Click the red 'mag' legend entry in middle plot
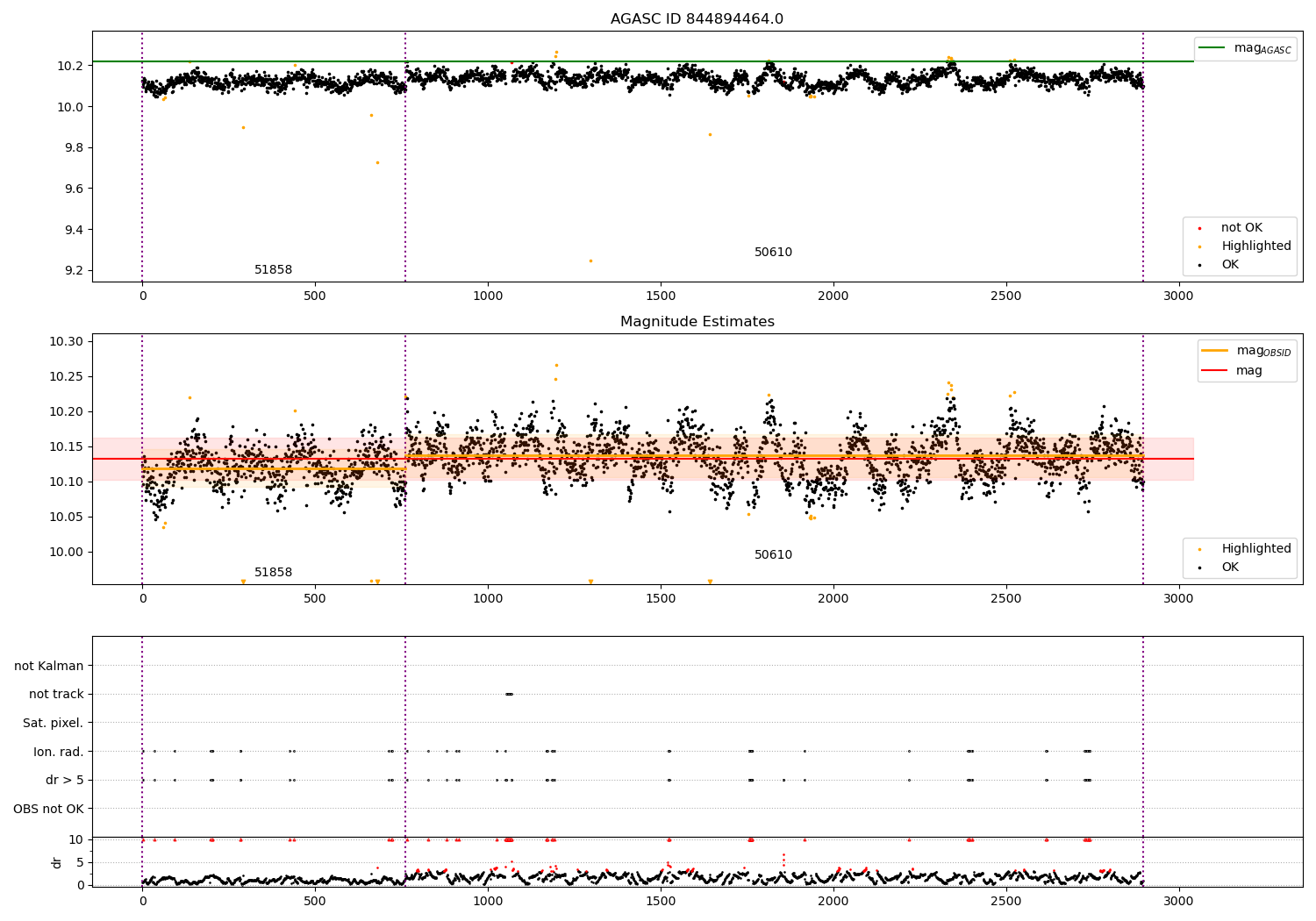Screen dimensions: 1316x921 (1233, 371)
